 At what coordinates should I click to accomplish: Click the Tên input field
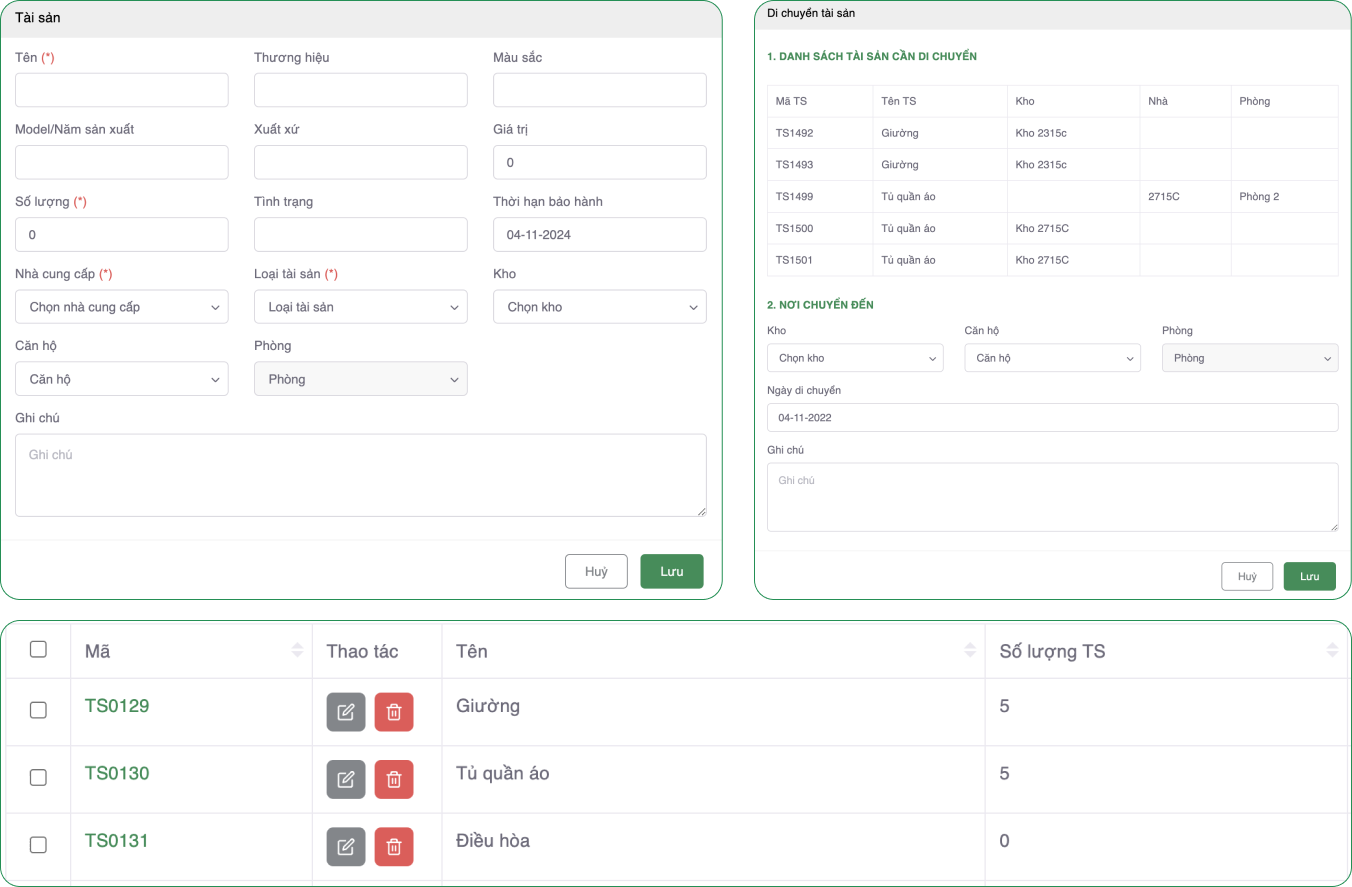pyautogui.click(x=121, y=90)
